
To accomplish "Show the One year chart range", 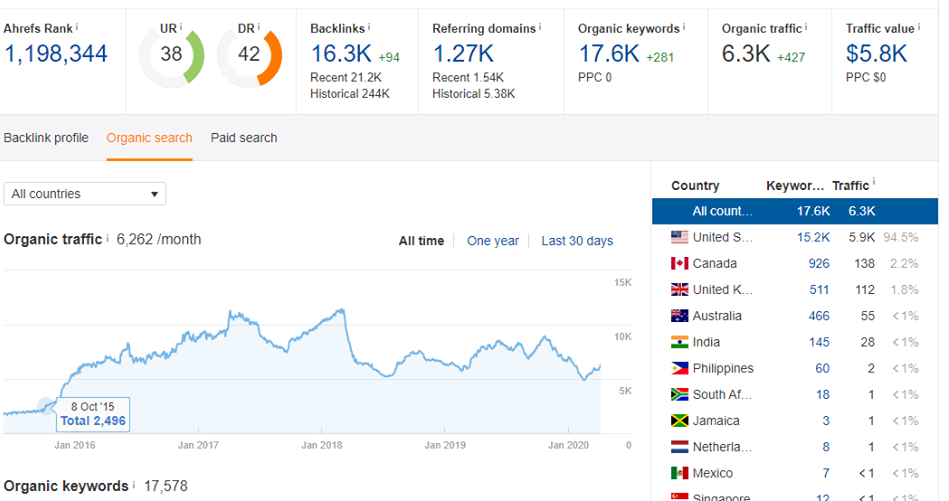I will [x=493, y=241].
